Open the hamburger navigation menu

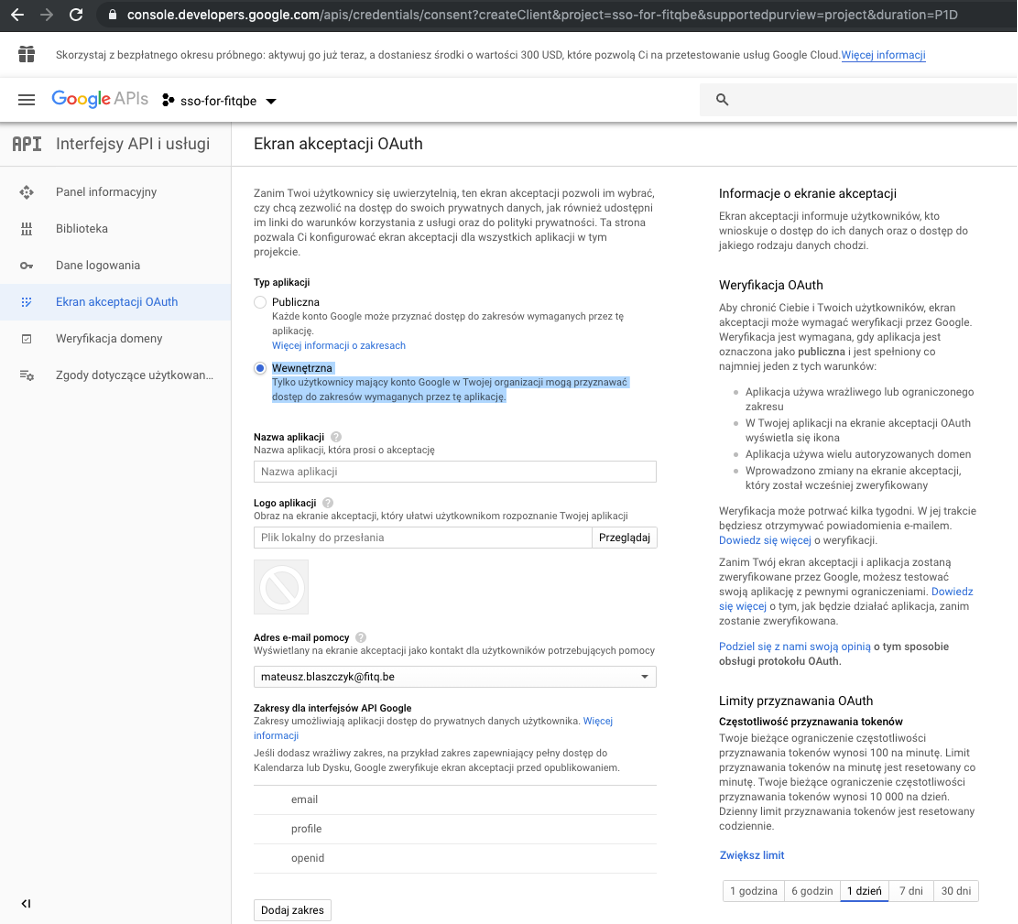pyautogui.click(x=27, y=100)
